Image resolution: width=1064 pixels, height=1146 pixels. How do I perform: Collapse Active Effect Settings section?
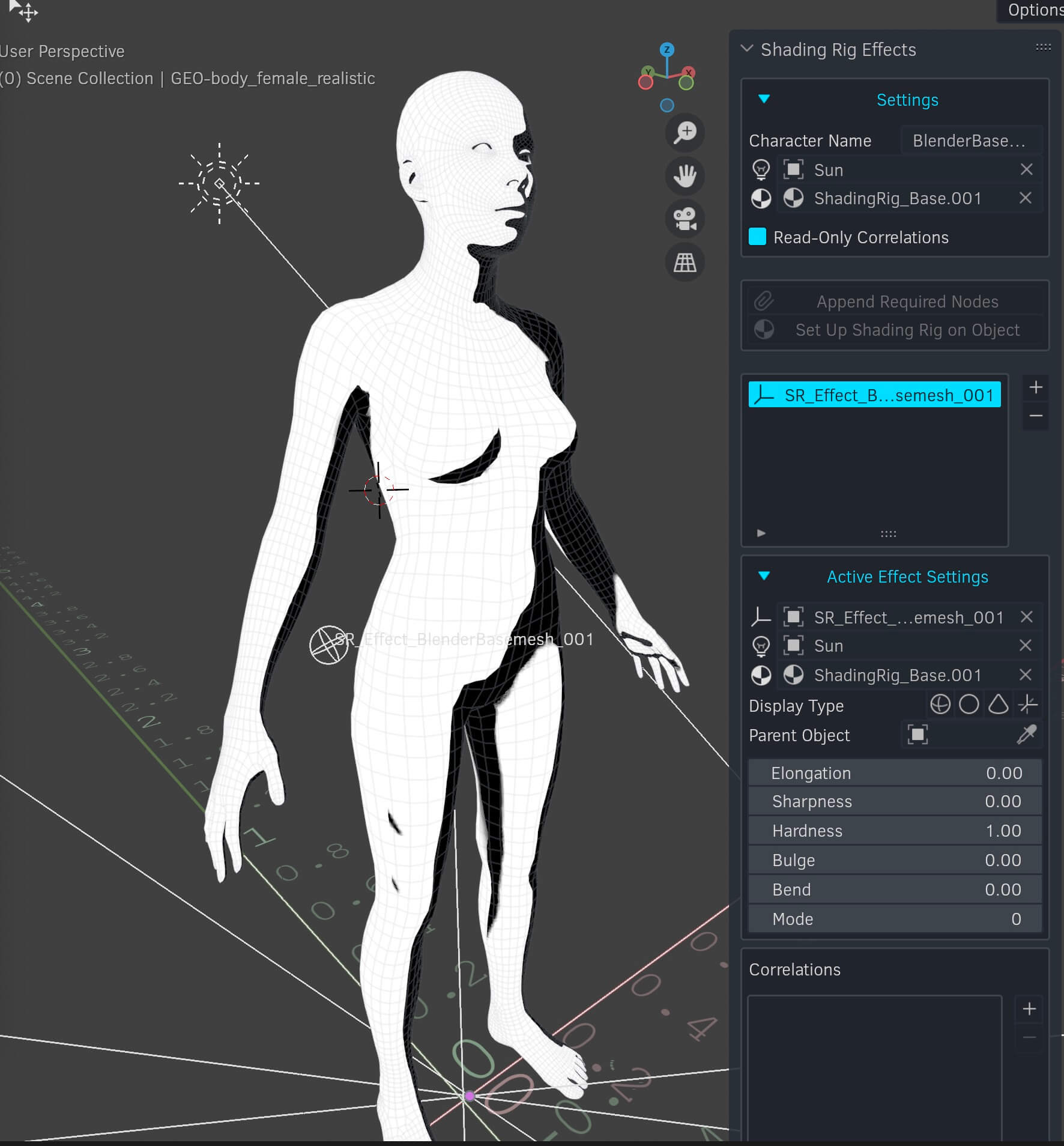(764, 576)
